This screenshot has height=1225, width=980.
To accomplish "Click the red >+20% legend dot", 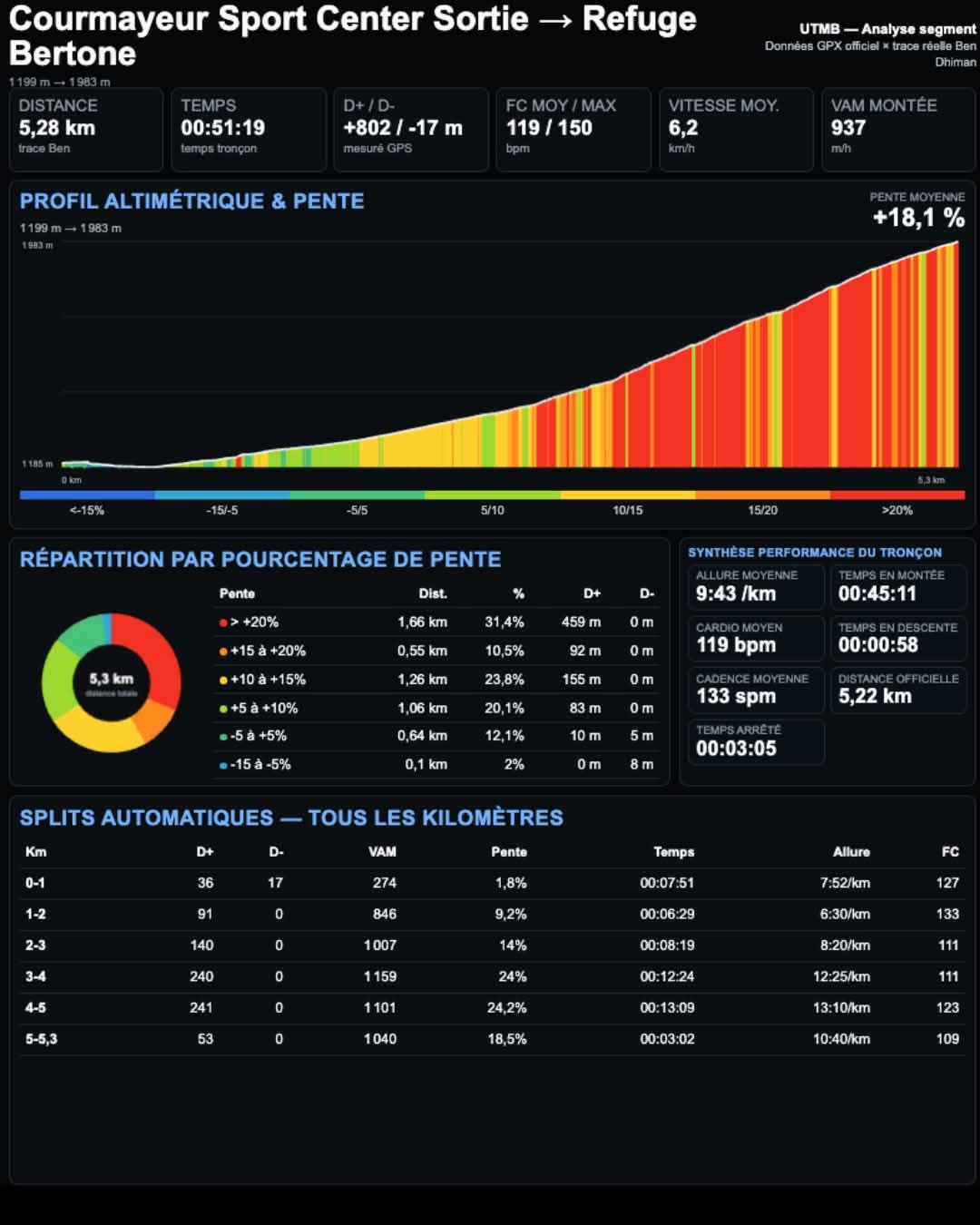I will pos(223,622).
